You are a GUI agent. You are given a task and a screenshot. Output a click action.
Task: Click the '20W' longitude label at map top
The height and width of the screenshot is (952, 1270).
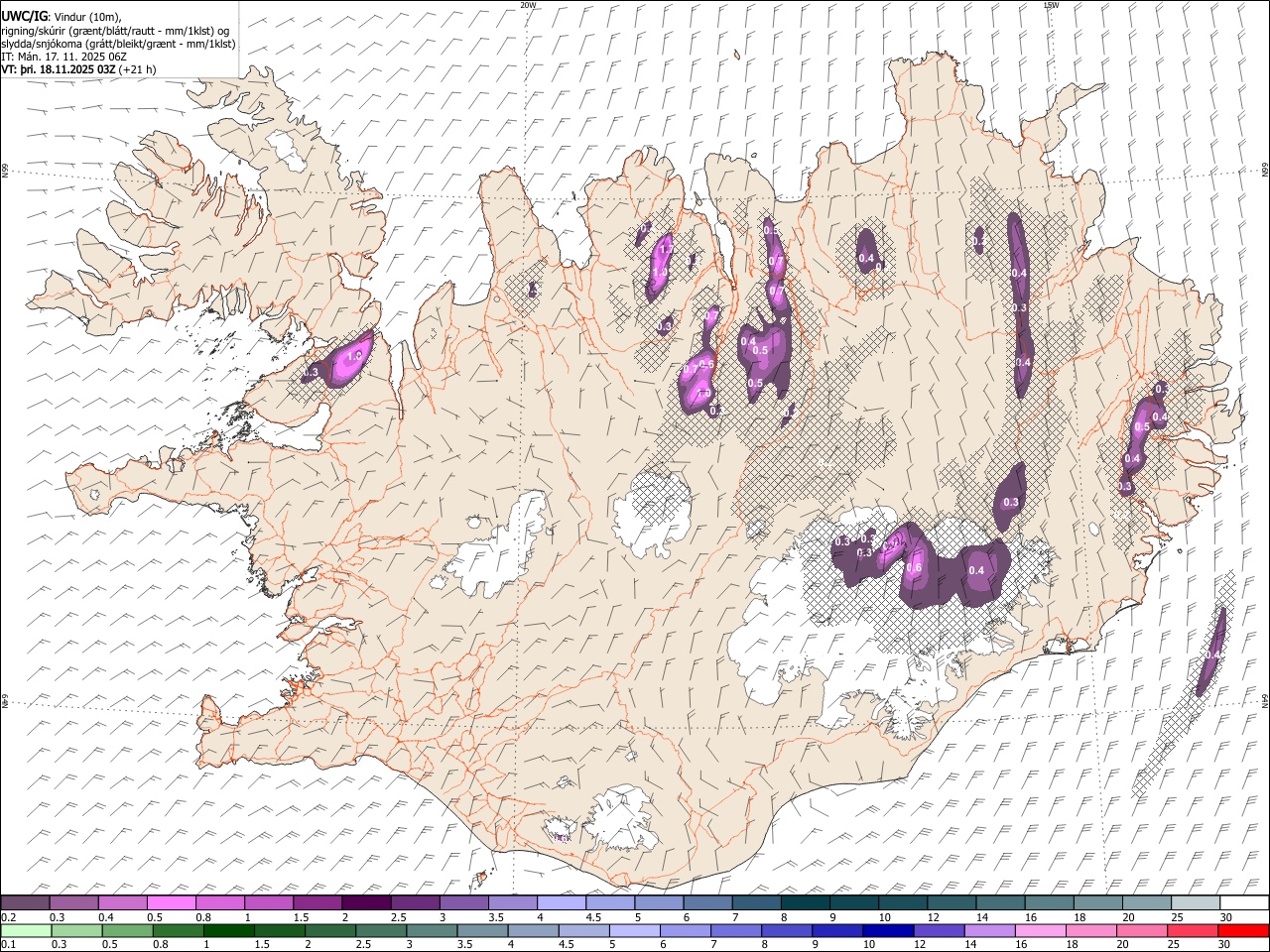[x=528, y=5]
